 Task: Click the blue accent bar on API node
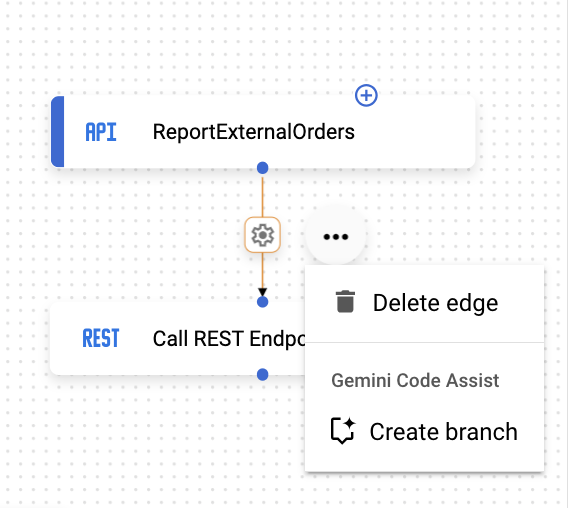coord(58,132)
